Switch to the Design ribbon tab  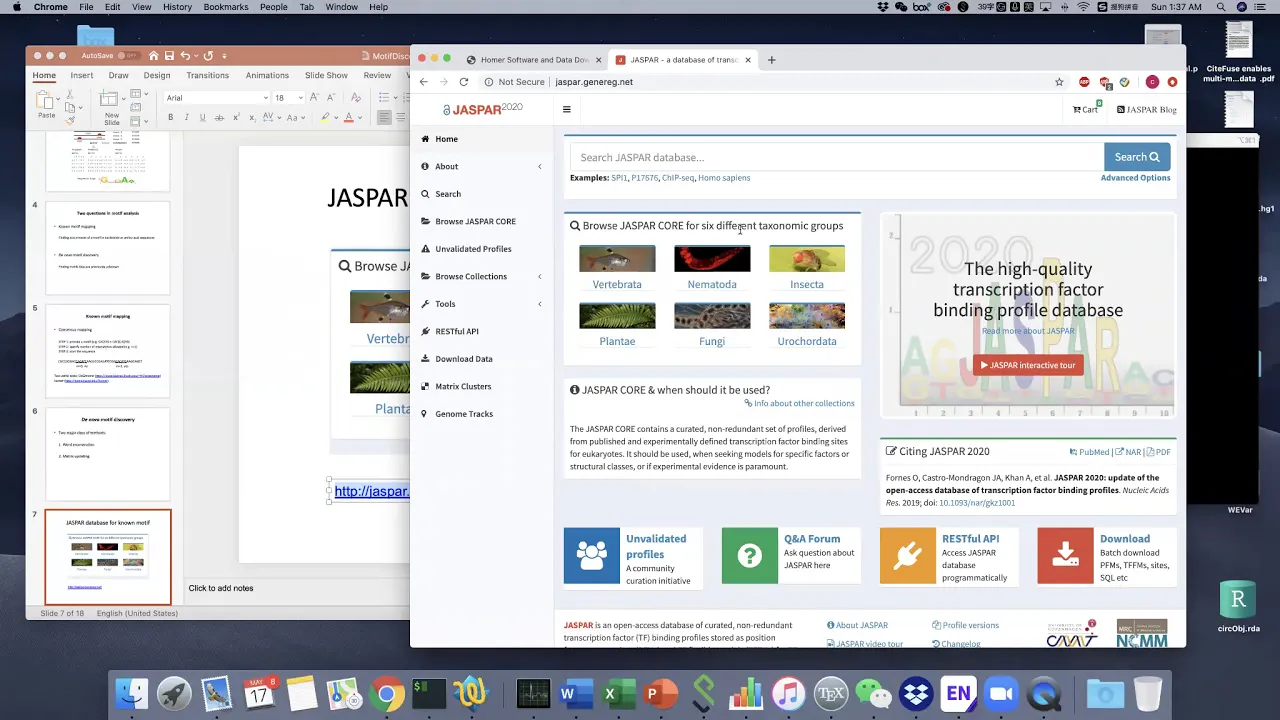[x=157, y=75]
